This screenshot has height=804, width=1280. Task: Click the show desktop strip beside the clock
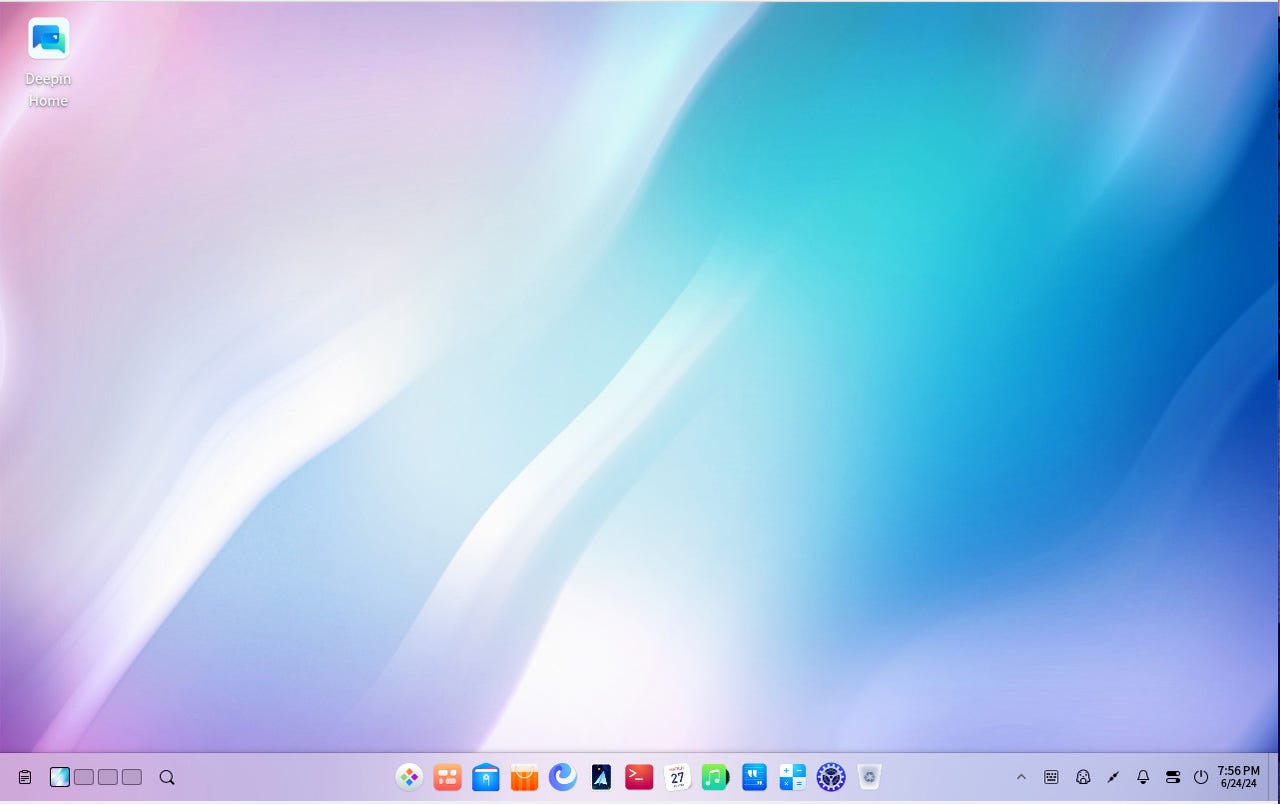pos(1274,777)
